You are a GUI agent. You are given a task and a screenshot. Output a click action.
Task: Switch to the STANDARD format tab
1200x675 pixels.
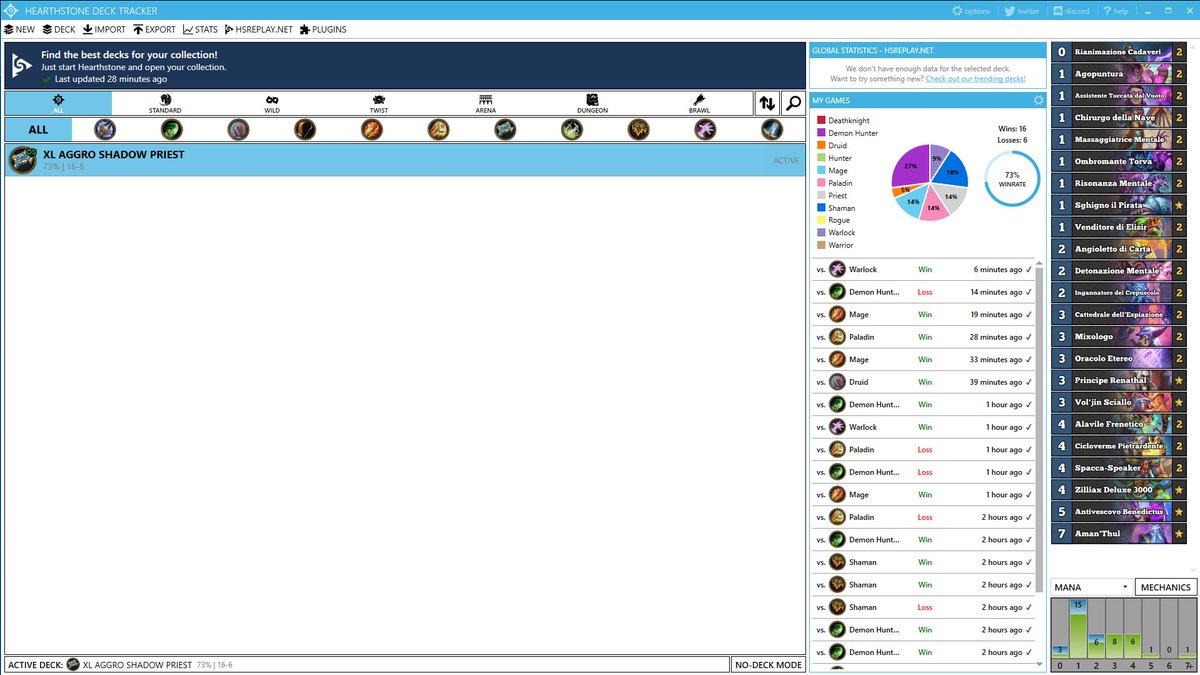pos(165,103)
